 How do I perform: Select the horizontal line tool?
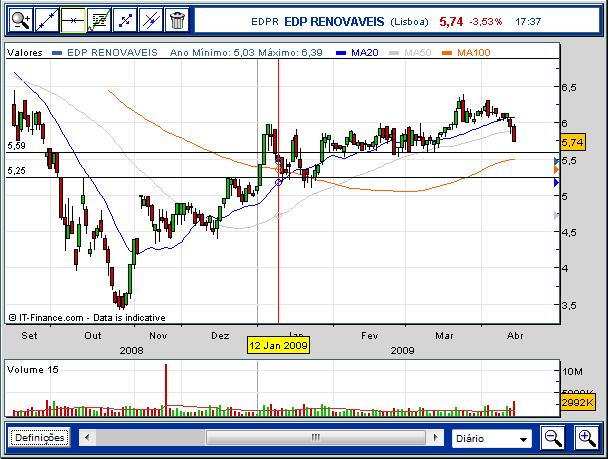pos(73,20)
